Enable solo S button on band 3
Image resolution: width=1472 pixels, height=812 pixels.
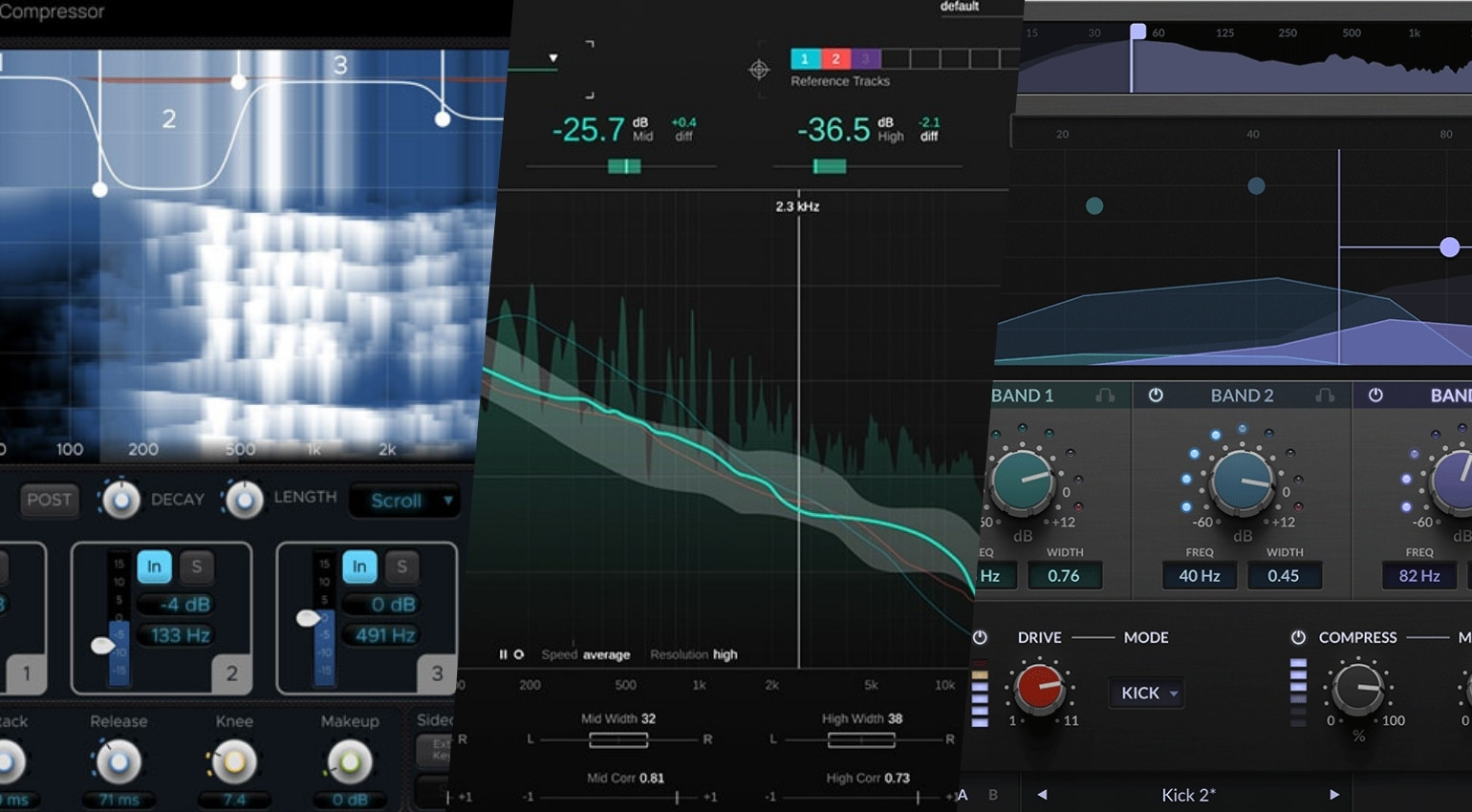pos(401,566)
